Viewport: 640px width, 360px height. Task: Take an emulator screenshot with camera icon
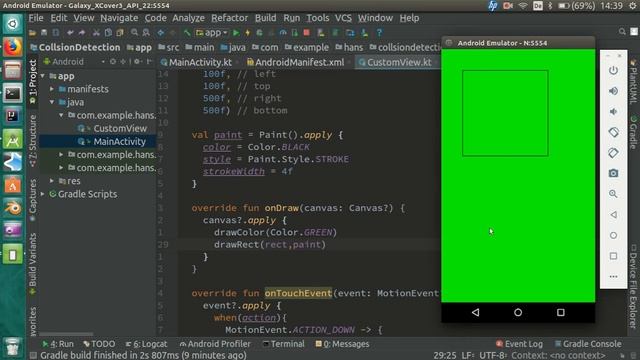(x=613, y=173)
